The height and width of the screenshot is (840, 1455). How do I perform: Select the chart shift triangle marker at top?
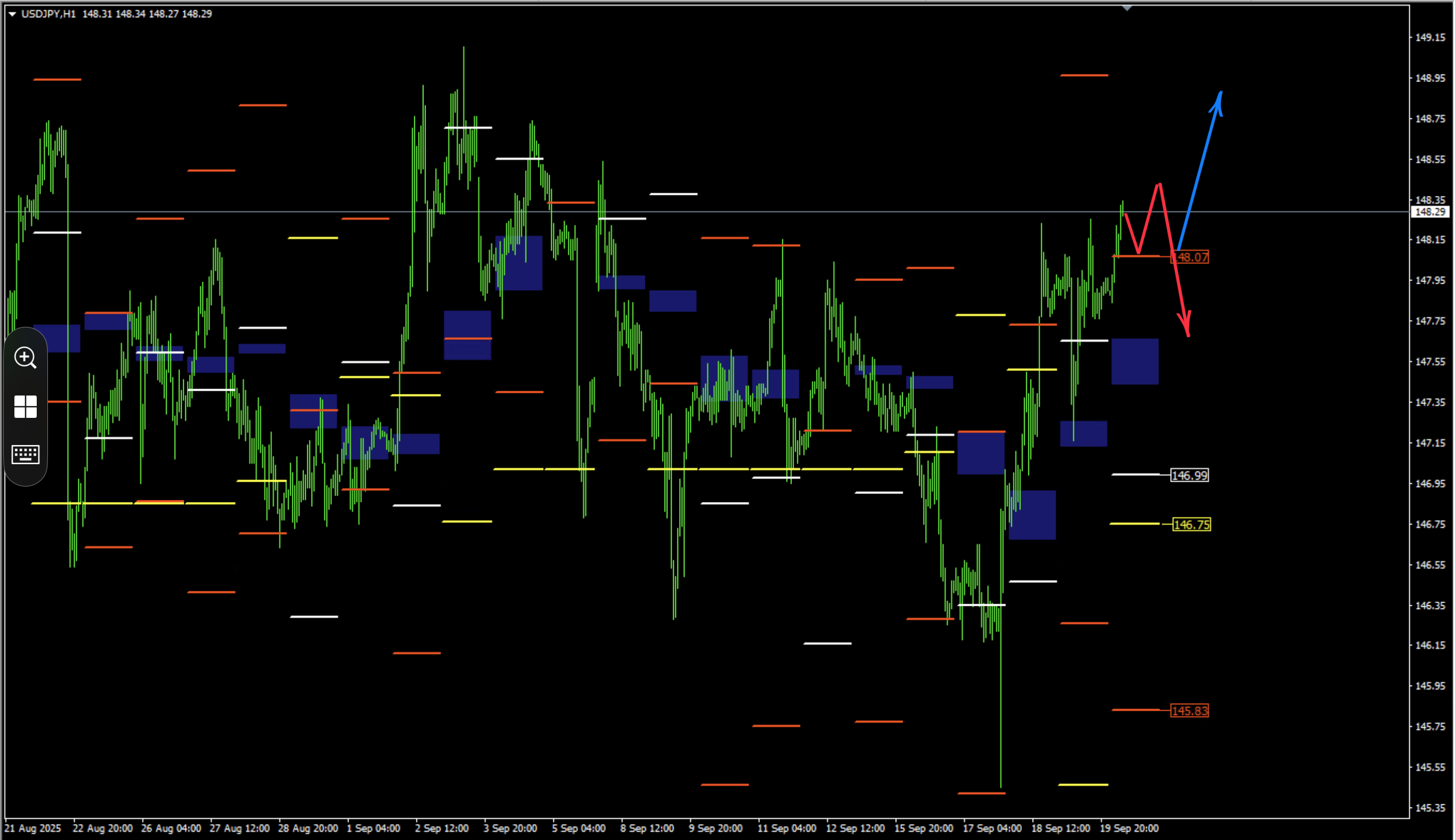tap(1127, 8)
